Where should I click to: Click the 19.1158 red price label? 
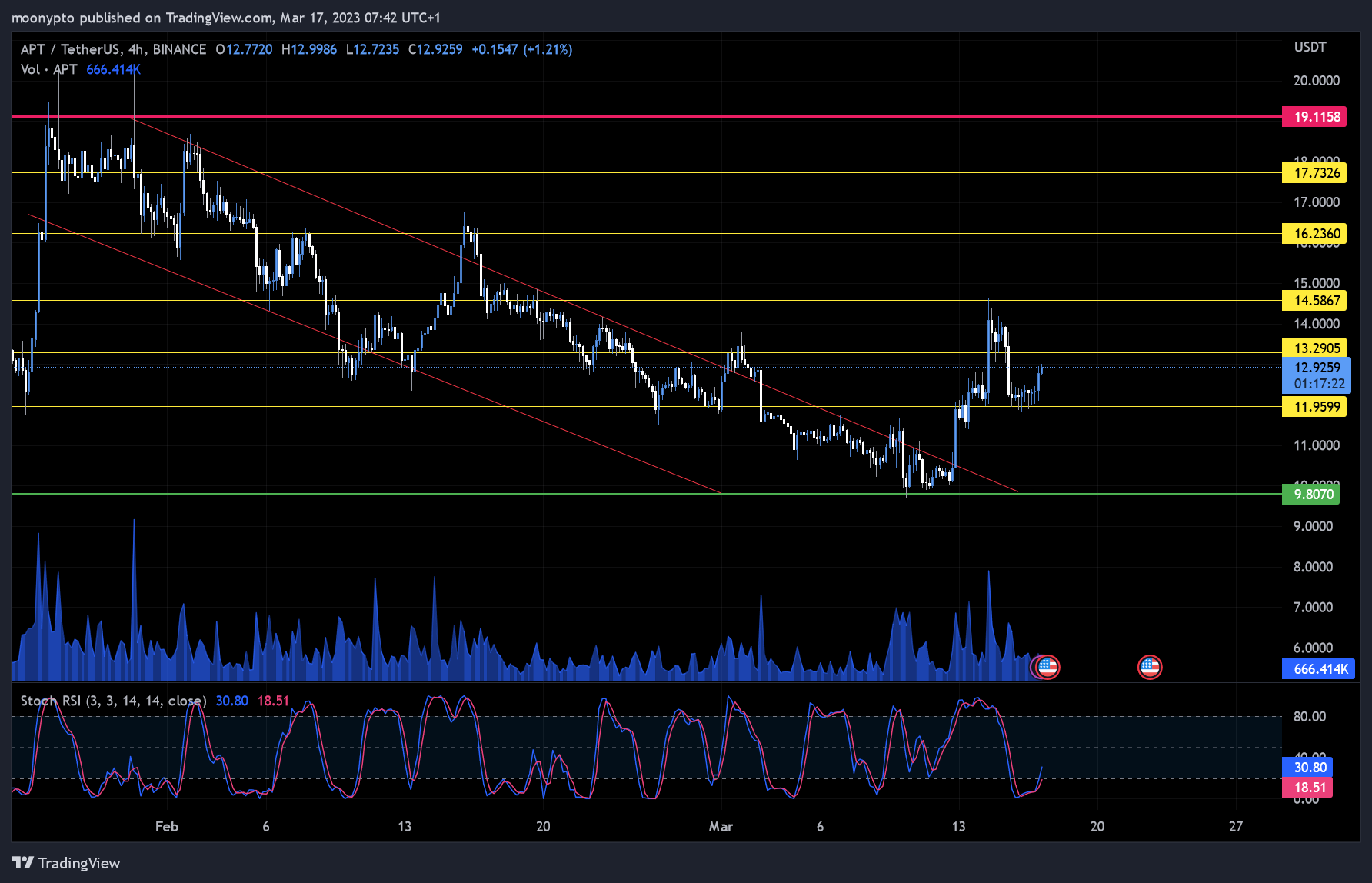1314,117
